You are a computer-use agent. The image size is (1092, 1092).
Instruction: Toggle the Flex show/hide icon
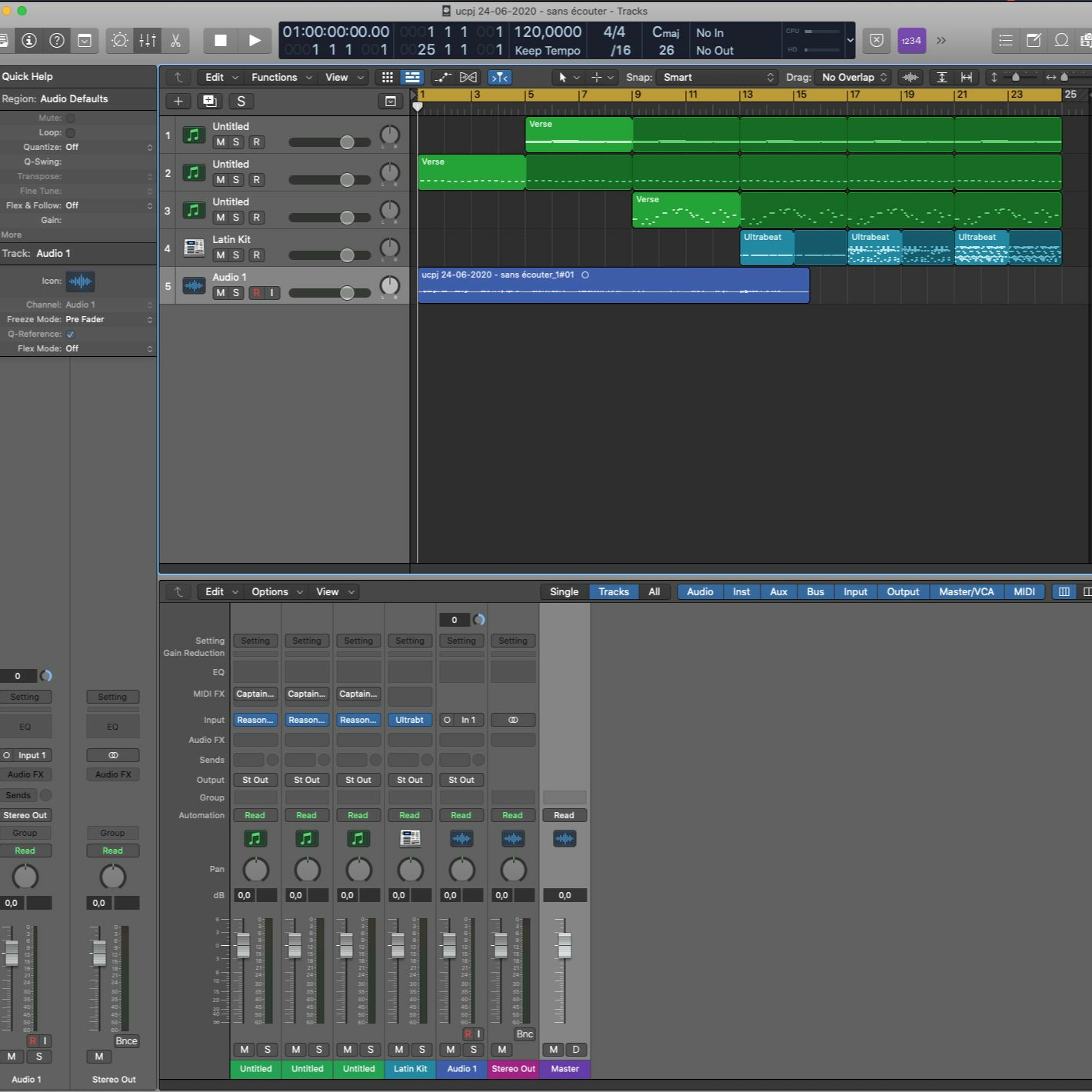(468, 78)
